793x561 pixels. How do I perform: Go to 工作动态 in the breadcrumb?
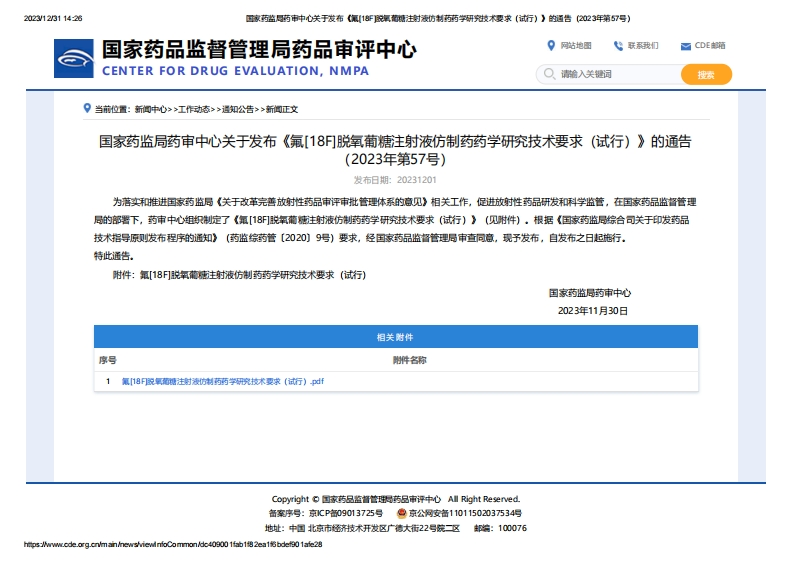194,109
